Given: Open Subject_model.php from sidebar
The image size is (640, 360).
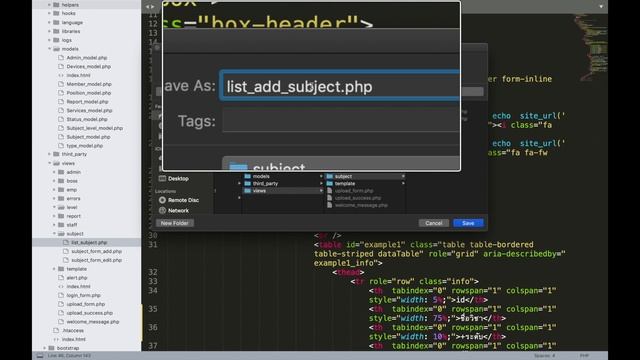Looking at the screenshot, I should coord(88,137).
